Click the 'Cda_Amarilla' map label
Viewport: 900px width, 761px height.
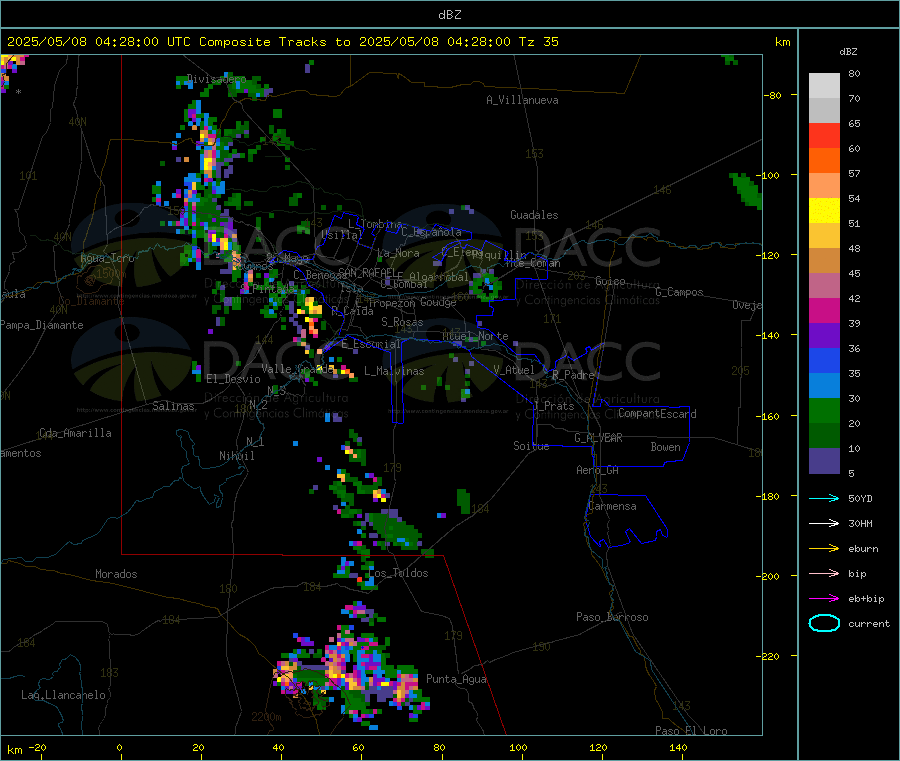click(x=75, y=433)
